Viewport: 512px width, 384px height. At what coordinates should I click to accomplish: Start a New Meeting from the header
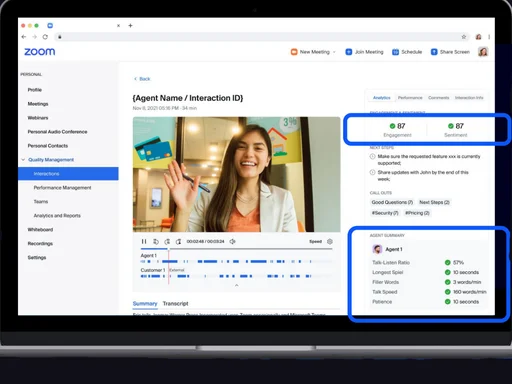[310, 52]
